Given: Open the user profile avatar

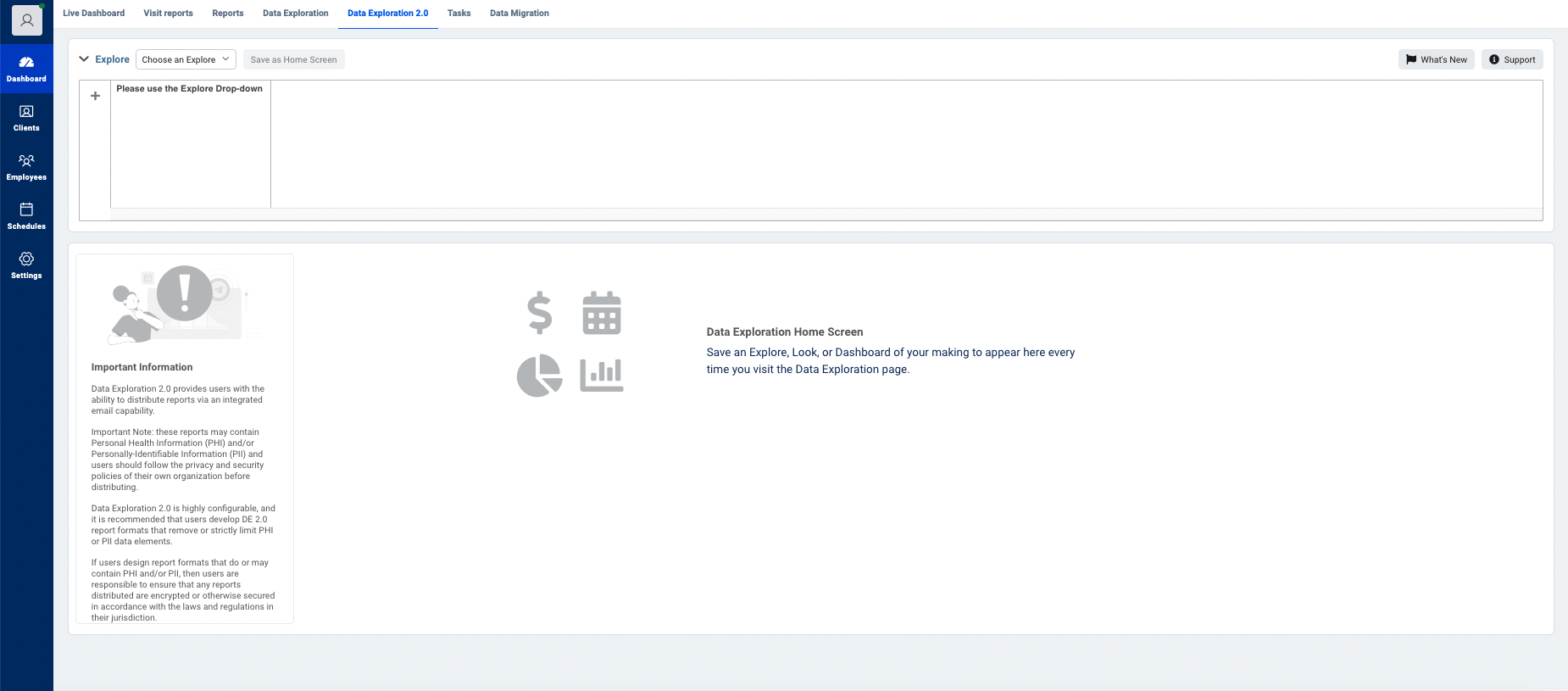Looking at the screenshot, I should pyautogui.click(x=26, y=20).
